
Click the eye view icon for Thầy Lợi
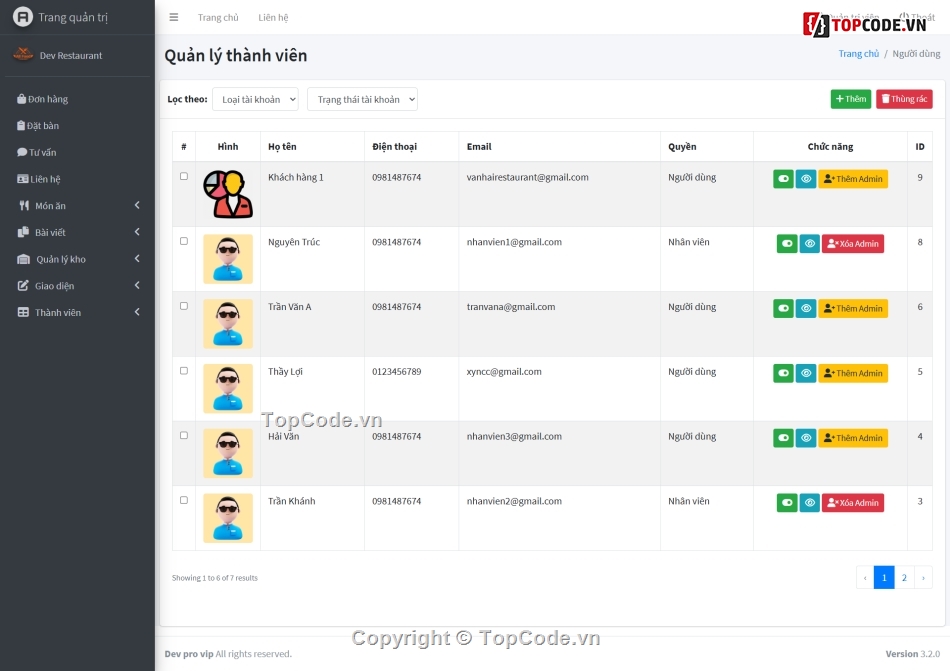pyautogui.click(x=806, y=373)
